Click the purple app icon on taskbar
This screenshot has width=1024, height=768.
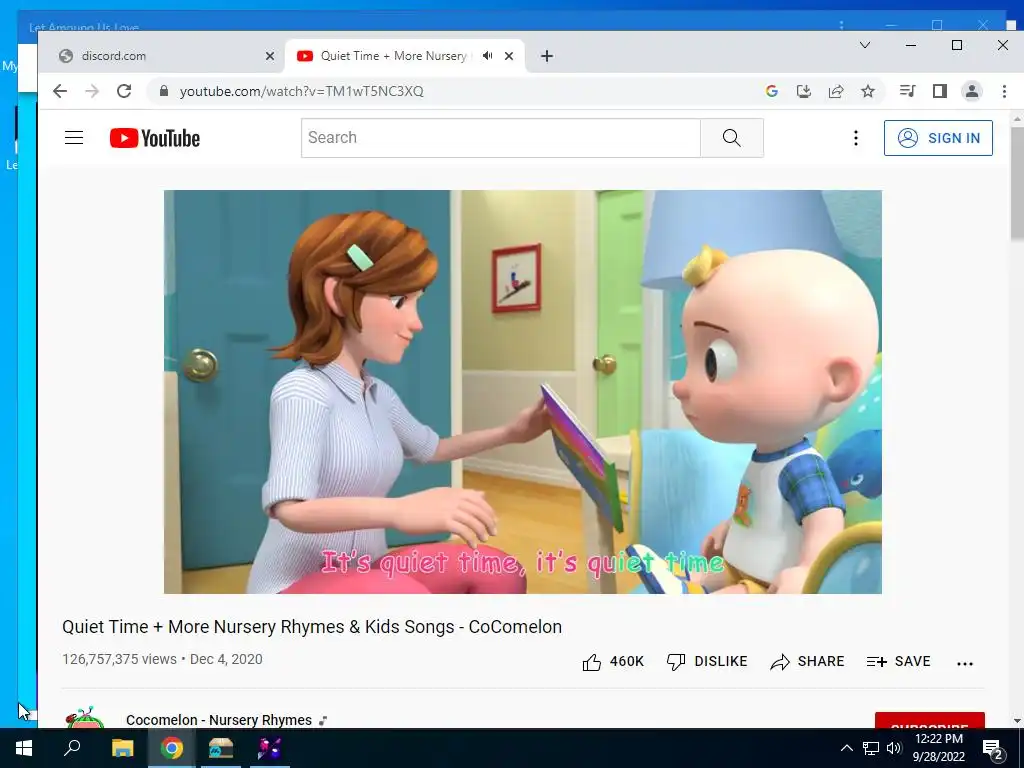(269, 748)
